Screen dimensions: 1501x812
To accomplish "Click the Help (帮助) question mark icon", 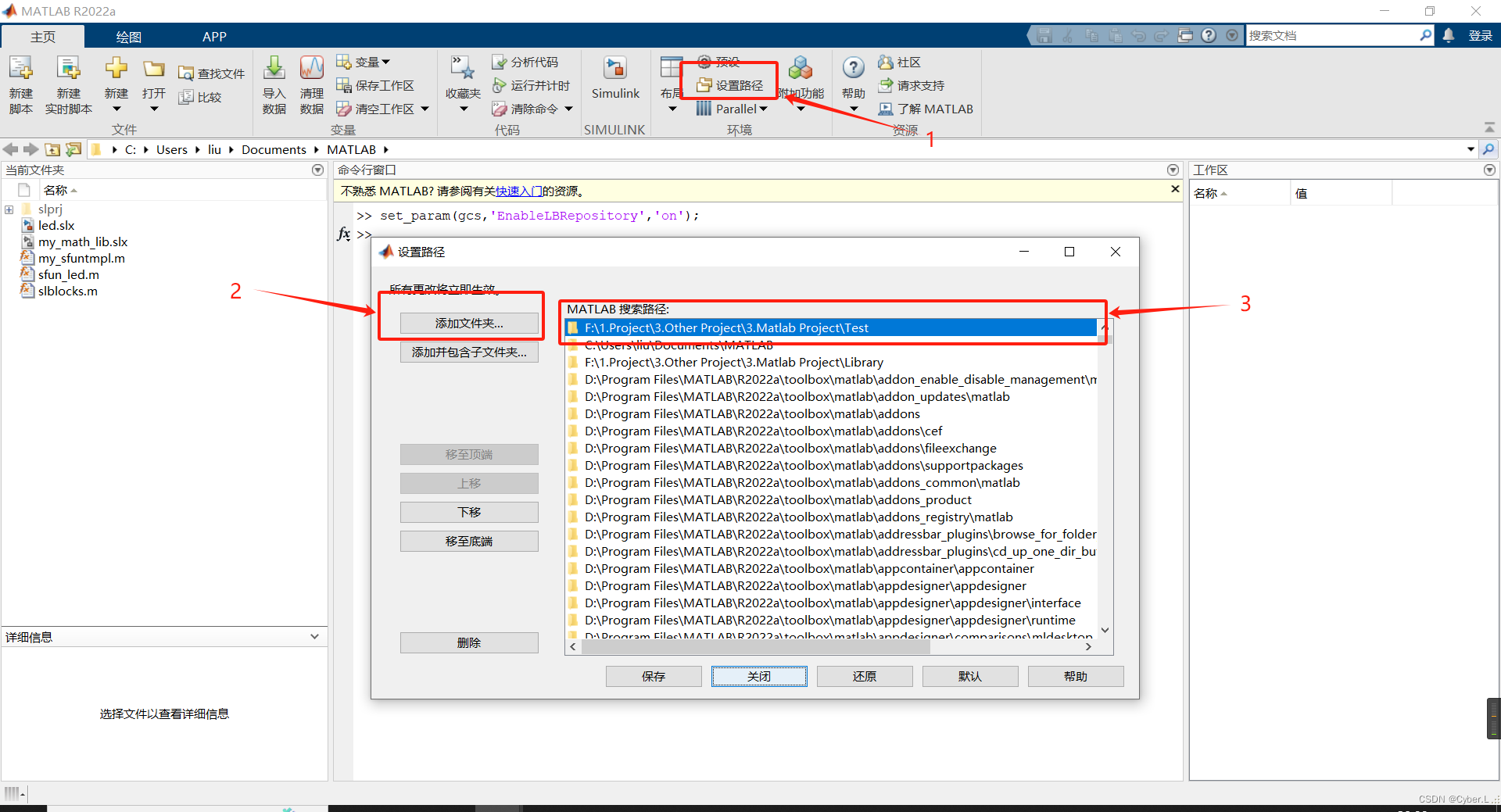I will [x=854, y=69].
